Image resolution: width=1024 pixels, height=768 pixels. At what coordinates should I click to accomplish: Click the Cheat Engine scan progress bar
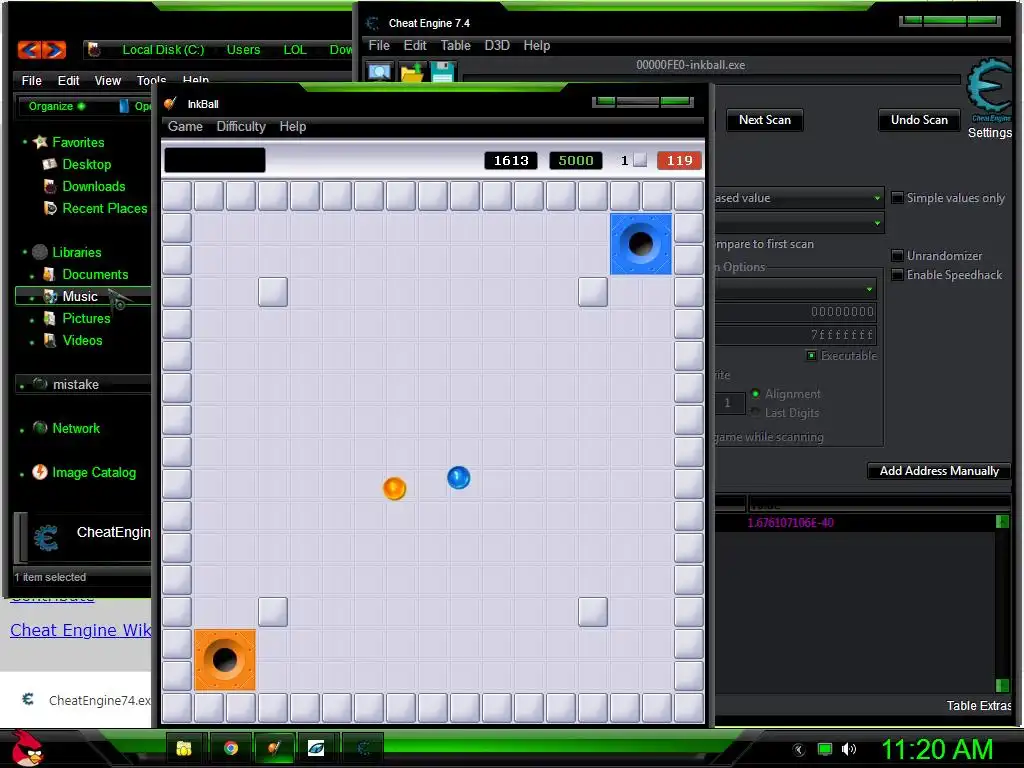711,80
